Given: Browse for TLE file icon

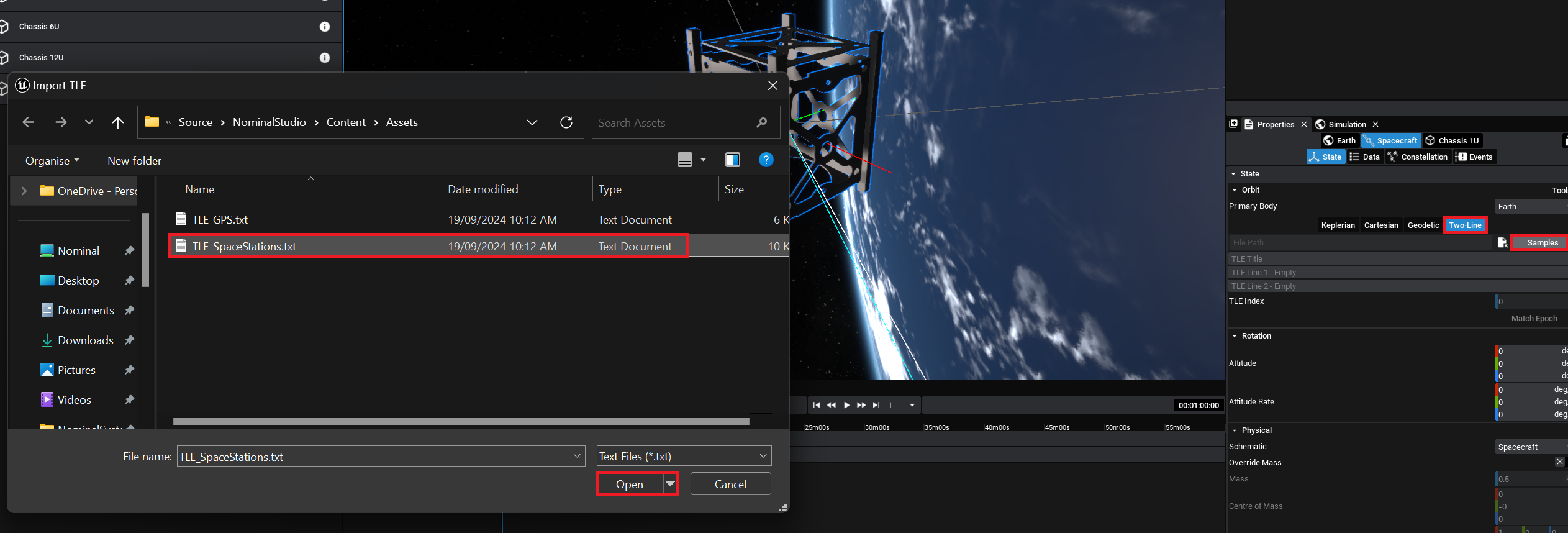Looking at the screenshot, I should coord(1502,242).
